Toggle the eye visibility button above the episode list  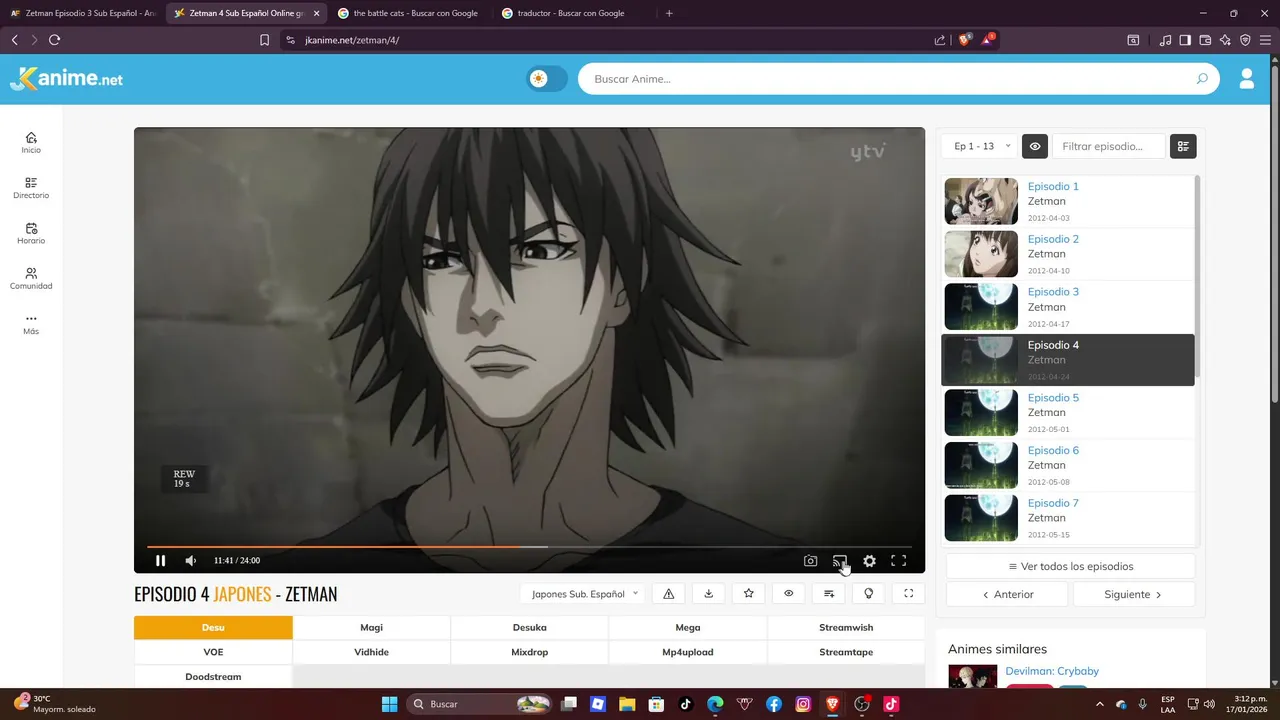(1035, 146)
